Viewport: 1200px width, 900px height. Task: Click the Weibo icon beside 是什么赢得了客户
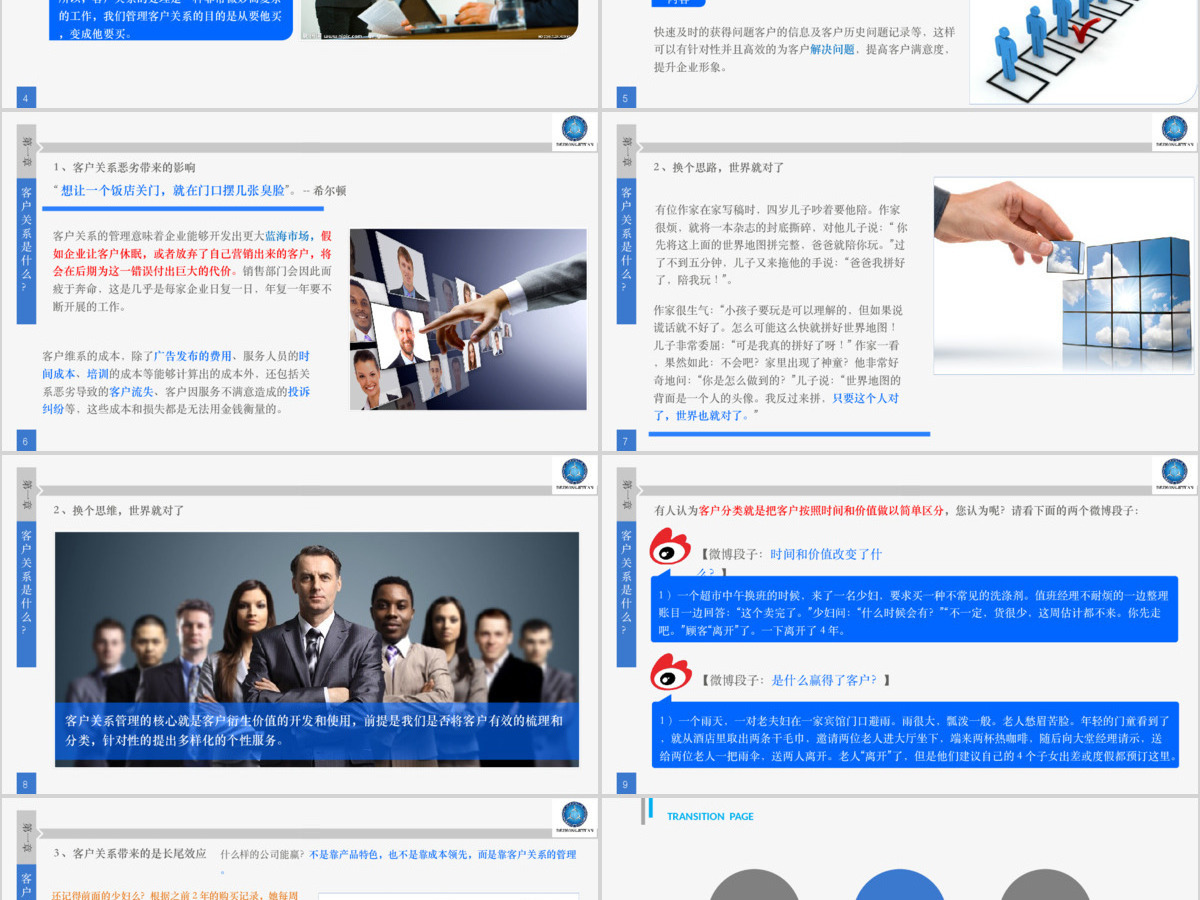tap(670, 673)
